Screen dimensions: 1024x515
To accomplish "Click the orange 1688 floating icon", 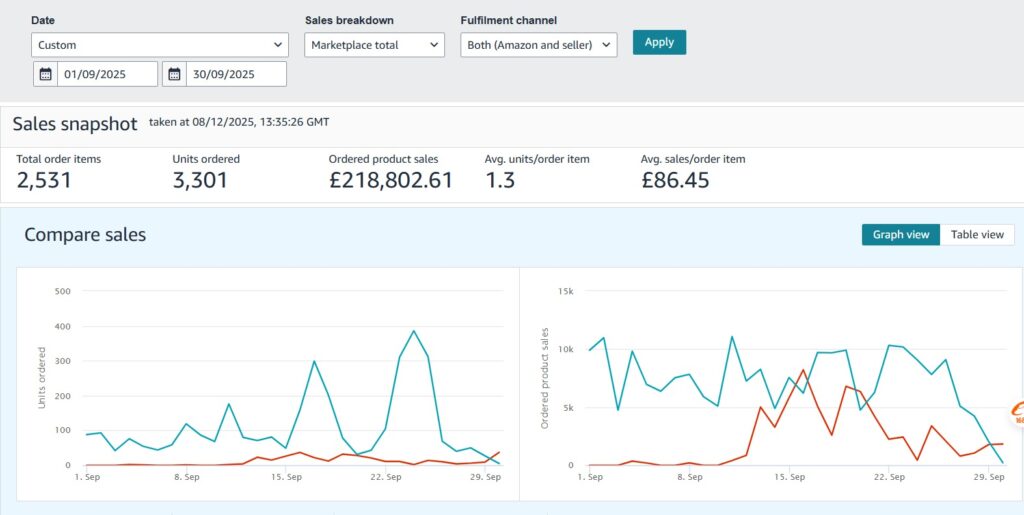I will [x=1015, y=414].
